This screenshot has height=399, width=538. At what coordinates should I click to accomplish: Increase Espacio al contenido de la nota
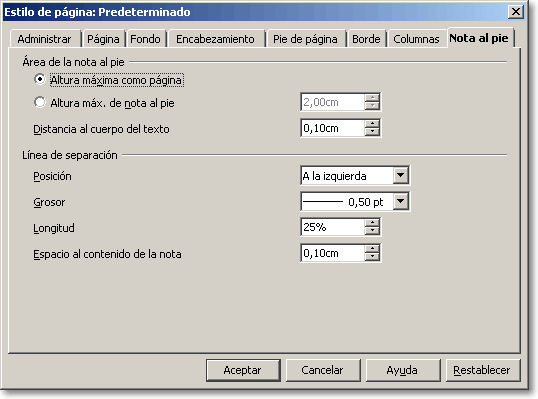tap(372, 249)
